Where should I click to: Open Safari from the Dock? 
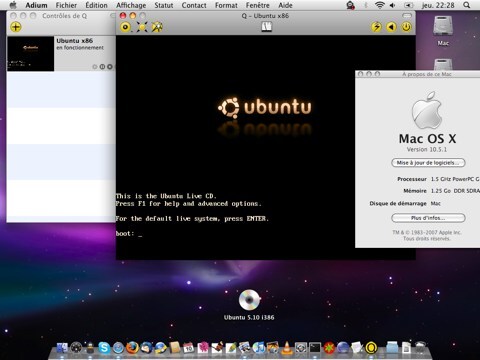click(118, 348)
